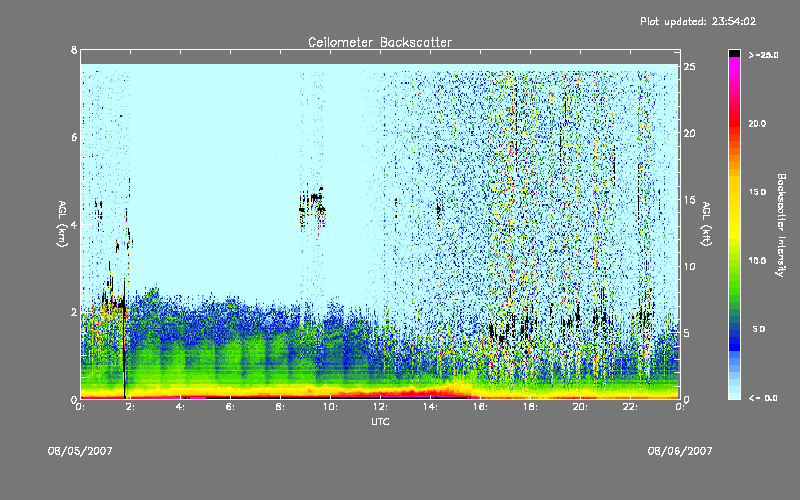Click the end date 08/06/2007

[680, 451]
